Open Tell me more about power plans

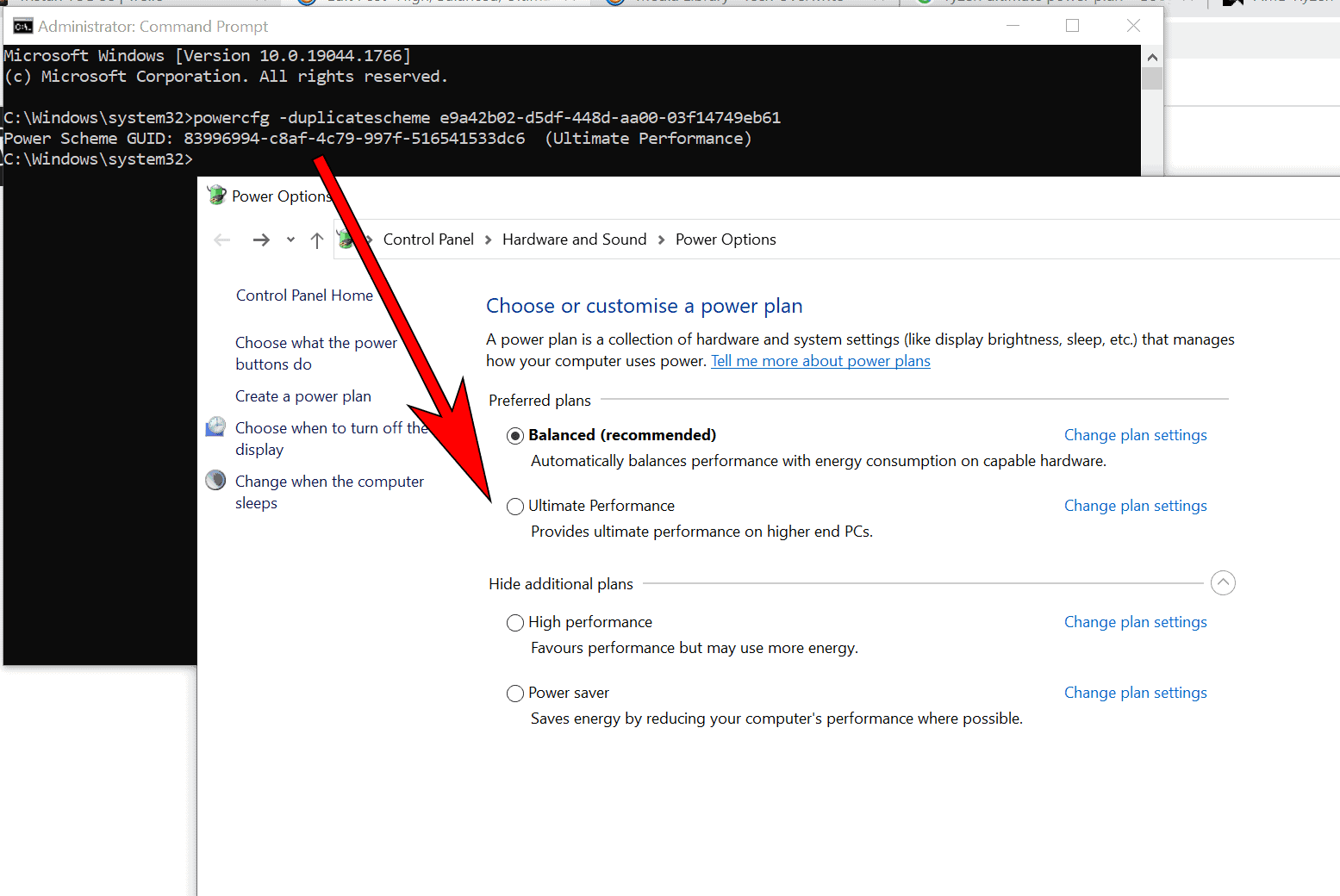coord(820,361)
